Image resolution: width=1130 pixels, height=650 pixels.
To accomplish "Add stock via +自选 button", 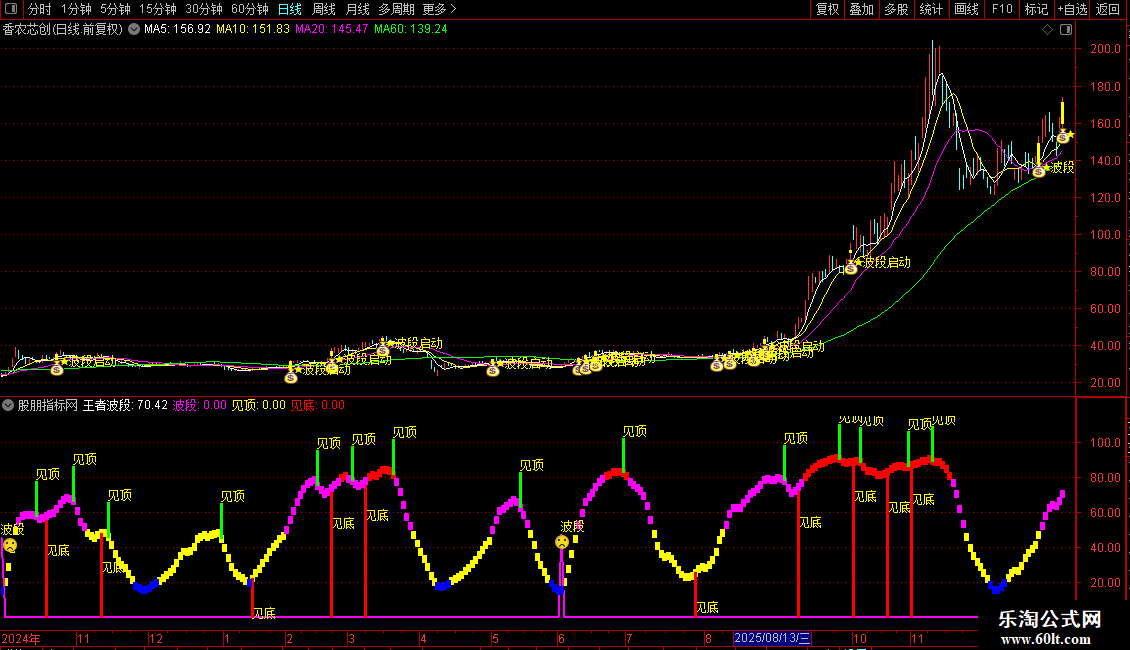I will tap(1072, 10).
